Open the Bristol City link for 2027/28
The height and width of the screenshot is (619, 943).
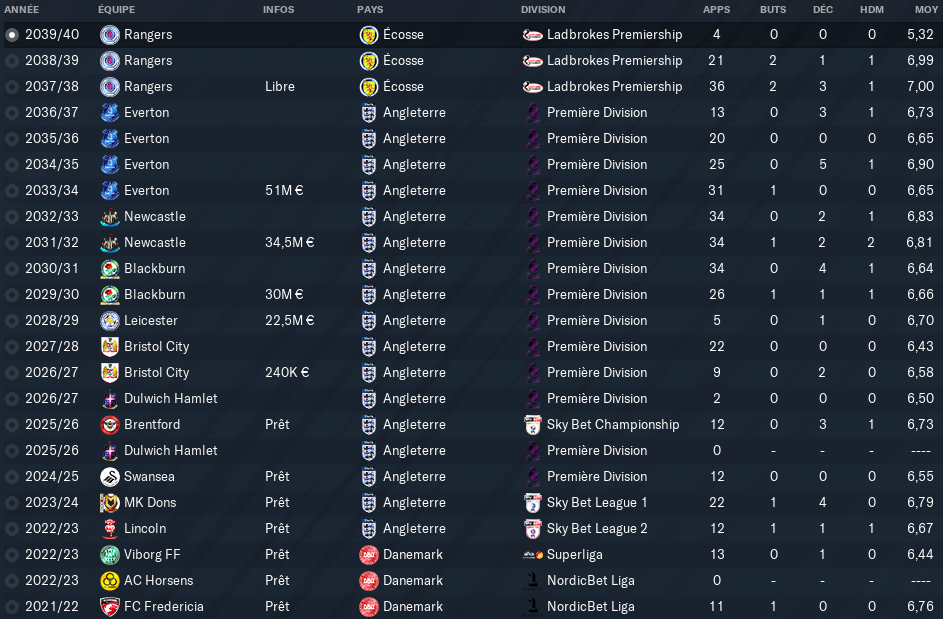point(156,346)
